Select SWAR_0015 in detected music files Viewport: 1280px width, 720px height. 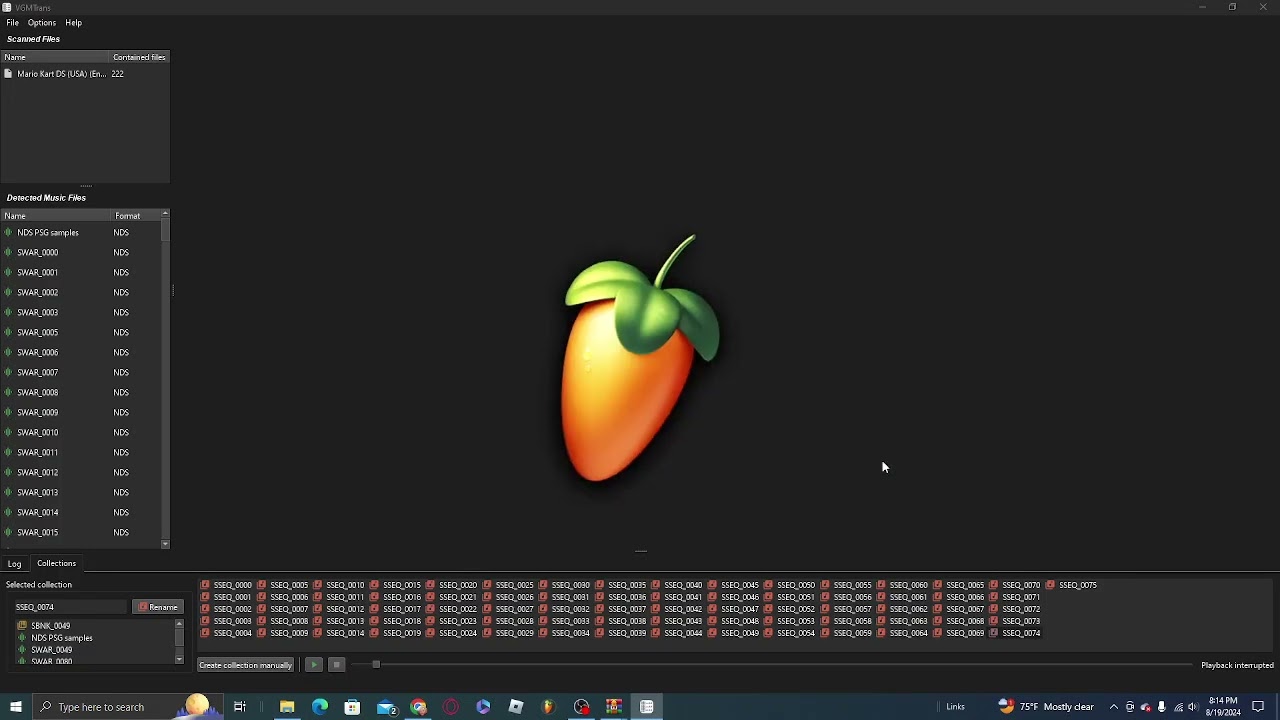82,533
